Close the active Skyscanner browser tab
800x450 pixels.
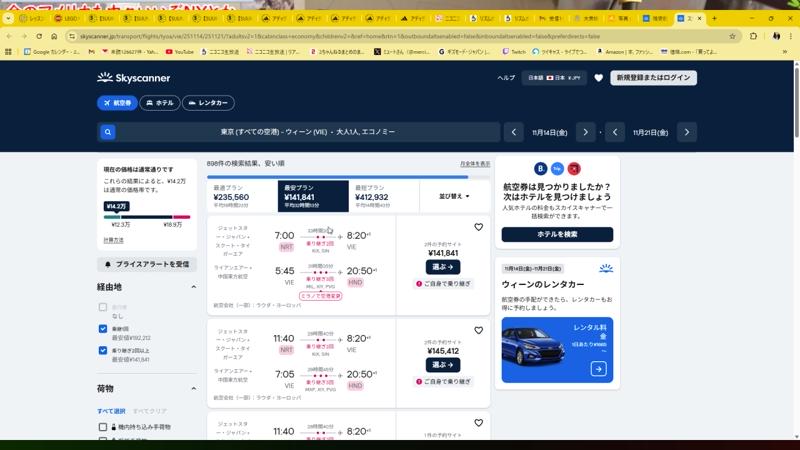tap(699, 18)
